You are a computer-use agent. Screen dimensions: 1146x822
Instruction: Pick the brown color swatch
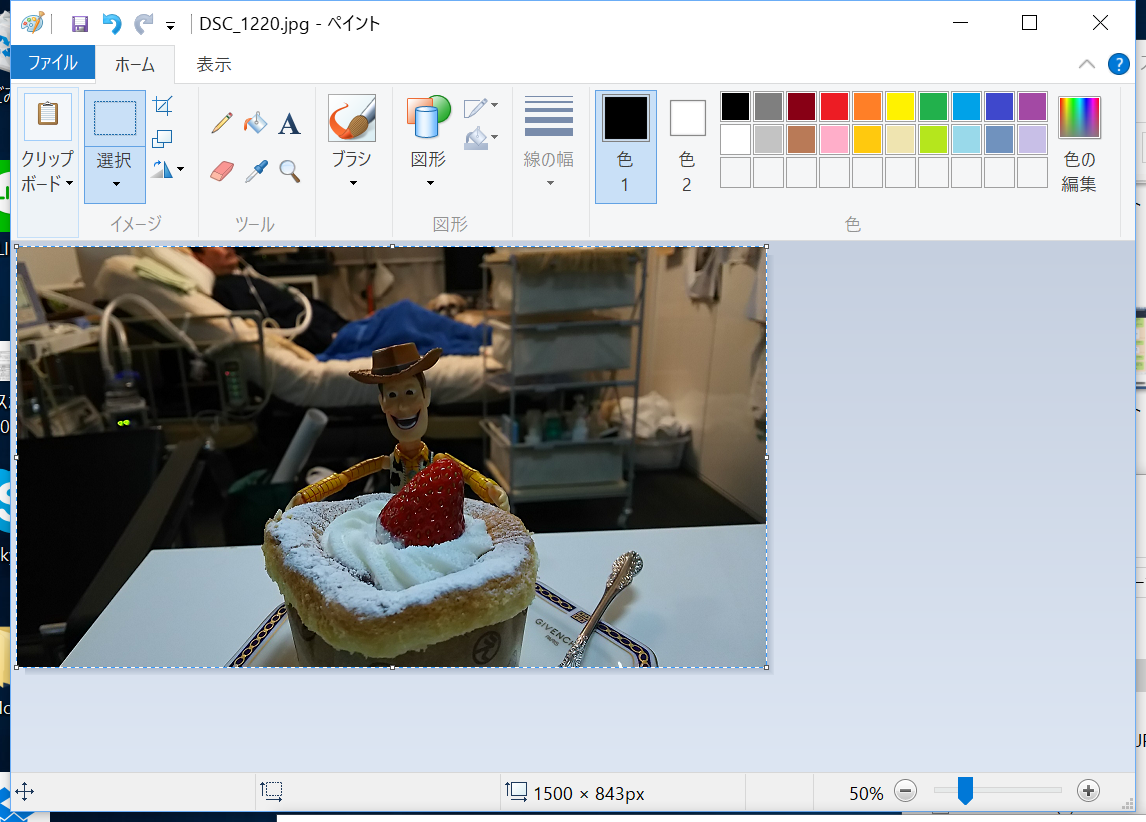(x=801, y=140)
